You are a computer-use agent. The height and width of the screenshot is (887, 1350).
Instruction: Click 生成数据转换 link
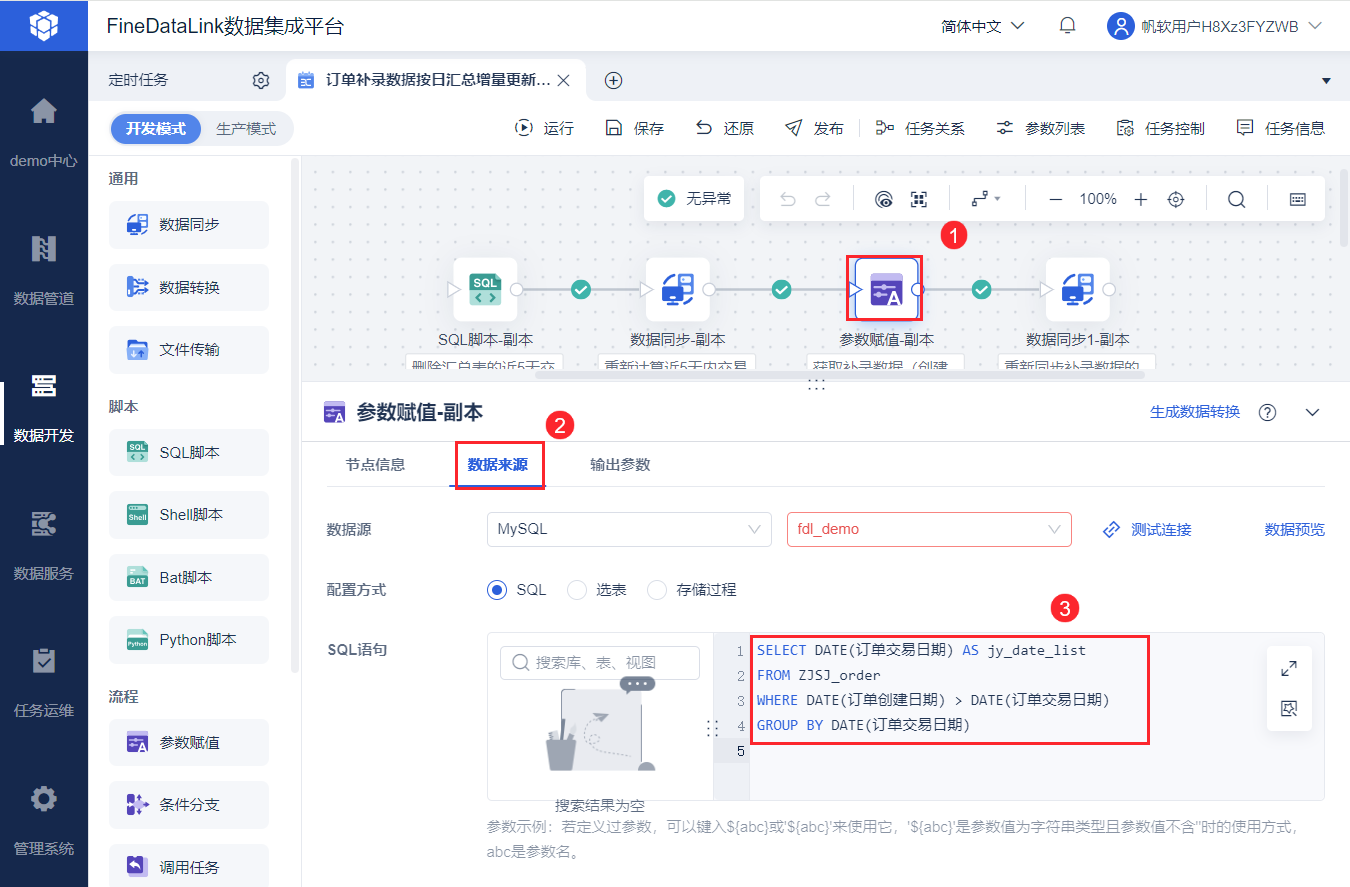click(1195, 412)
